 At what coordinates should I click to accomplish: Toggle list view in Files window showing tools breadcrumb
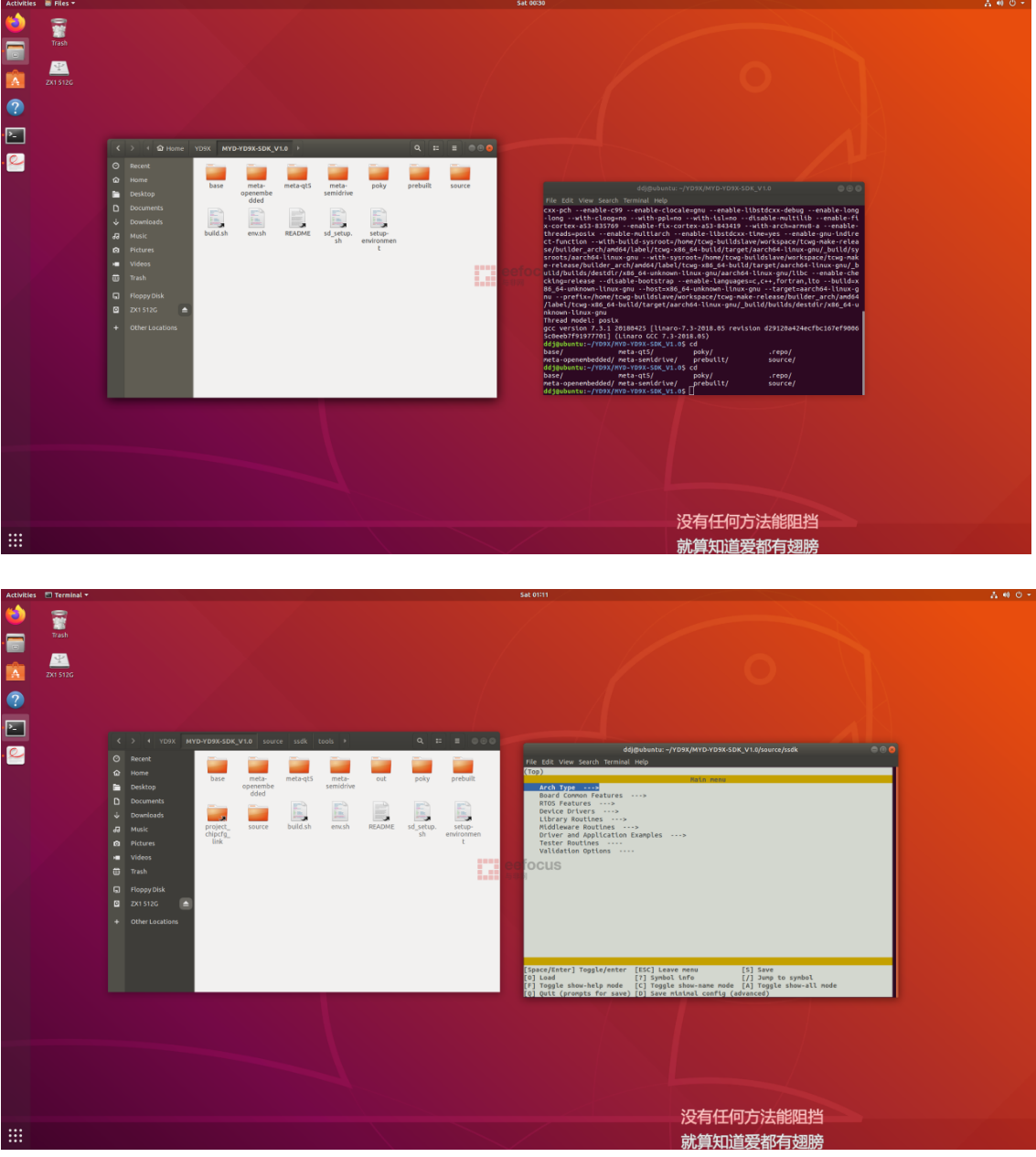[438, 741]
